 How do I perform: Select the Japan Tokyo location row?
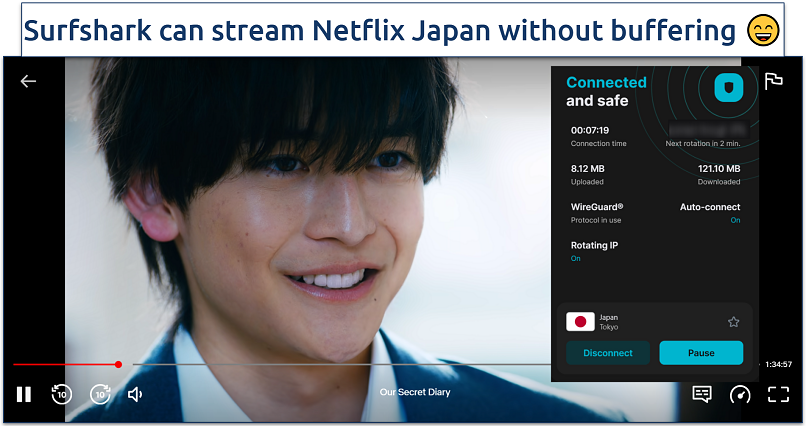pos(654,322)
